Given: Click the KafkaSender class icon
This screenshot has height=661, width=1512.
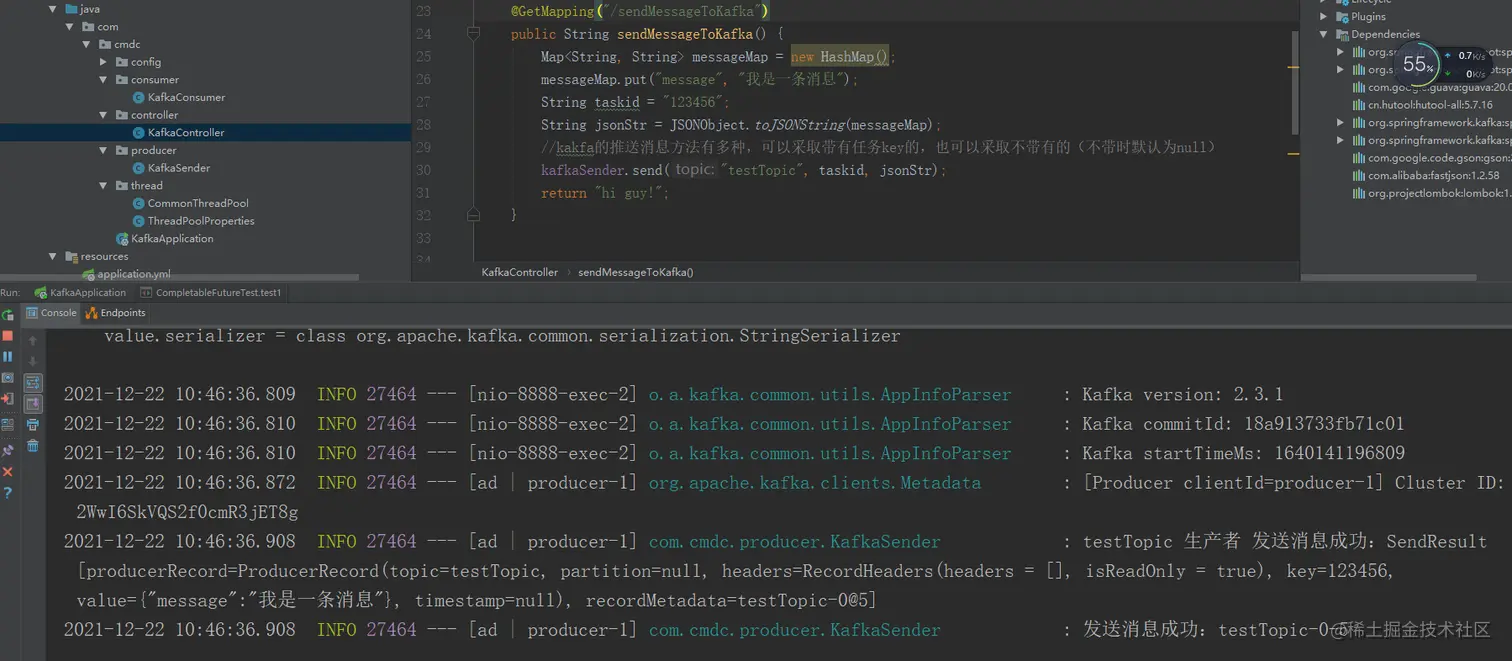Looking at the screenshot, I should point(139,168).
